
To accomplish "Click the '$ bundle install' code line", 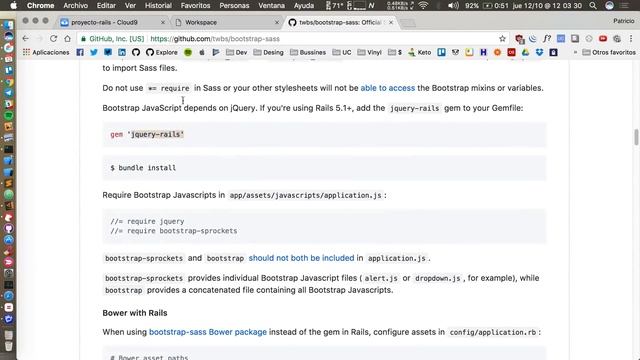I will coord(143,168).
